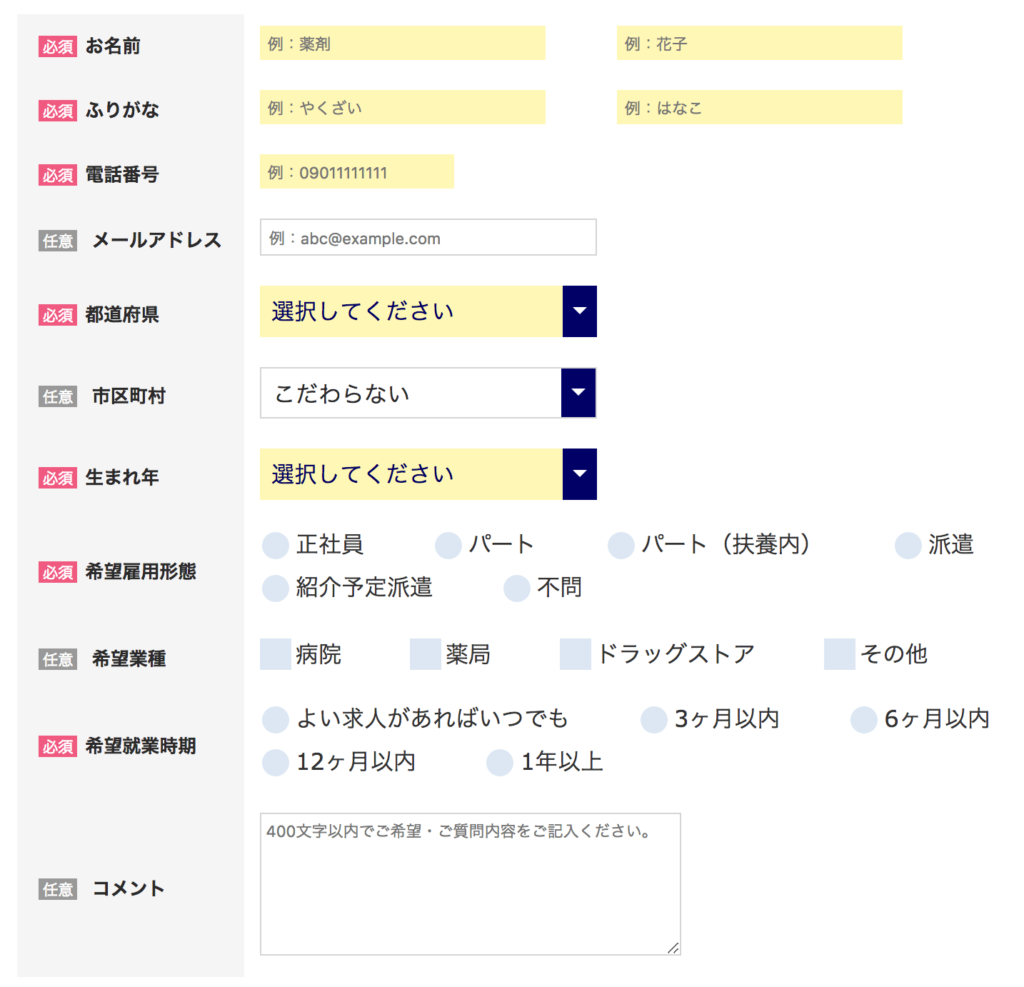
Task: Click the last name field showing 例：薬剤
Action: tap(402, 43)
